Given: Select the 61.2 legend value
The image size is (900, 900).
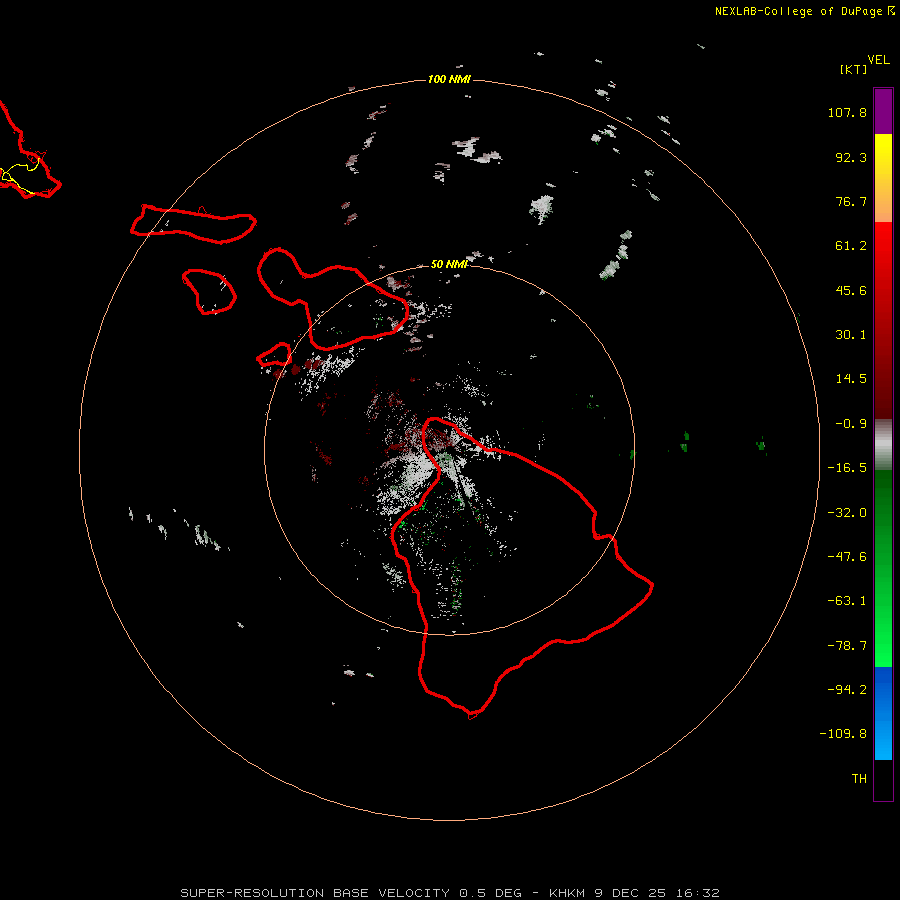Looking at the screenshot, I should [x=851, y=246].
